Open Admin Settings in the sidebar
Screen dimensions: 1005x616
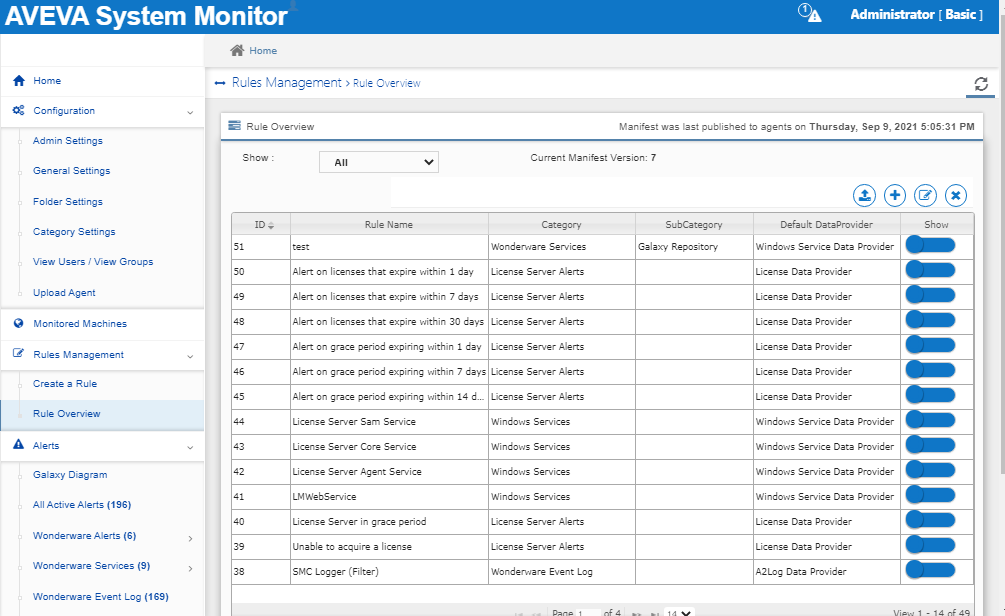pos(68,140)
